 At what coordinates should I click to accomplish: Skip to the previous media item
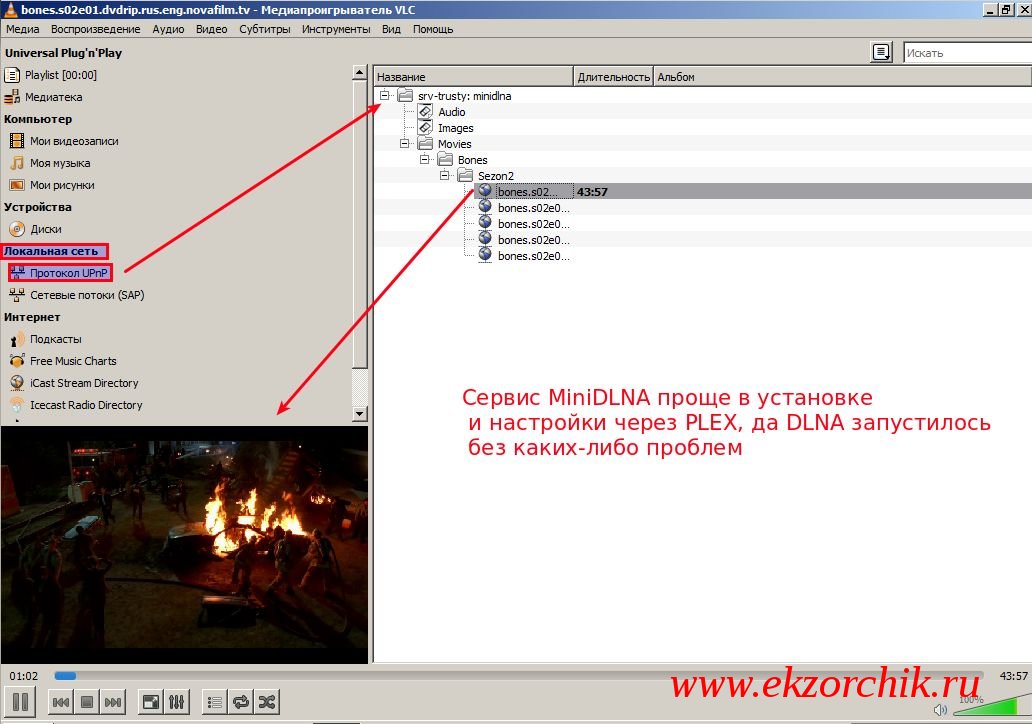[x=61, y=702]
